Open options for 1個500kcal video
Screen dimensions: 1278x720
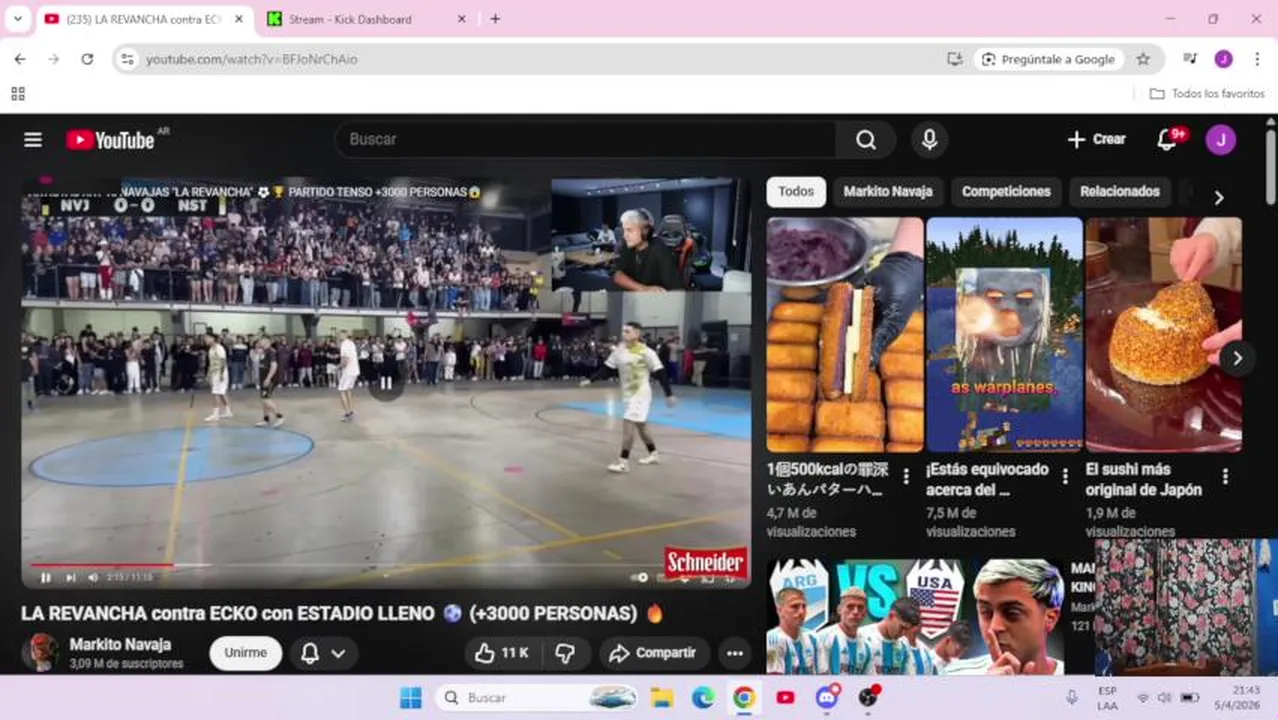click(906, 477)
